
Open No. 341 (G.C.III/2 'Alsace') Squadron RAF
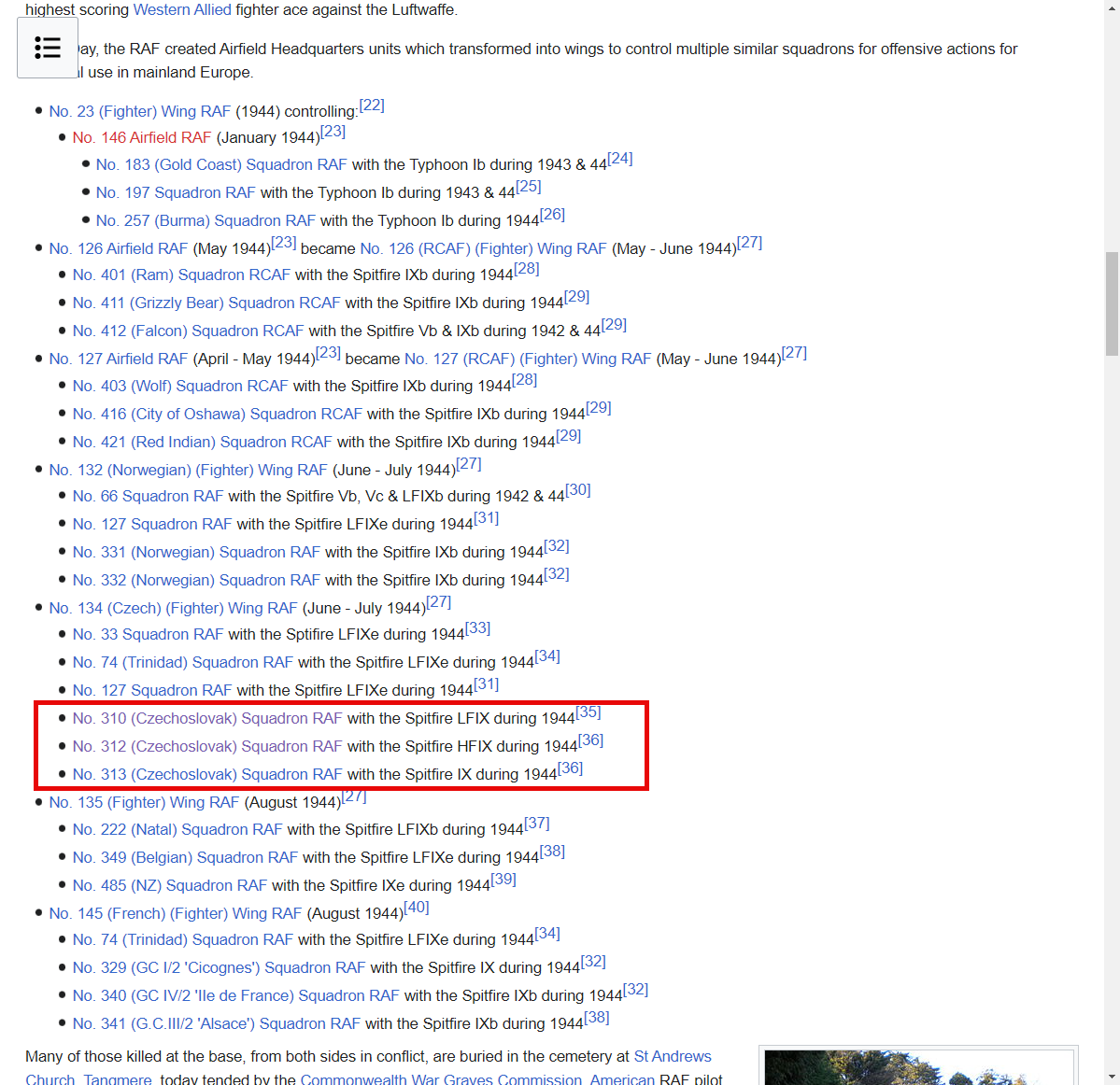point(216,1024)
